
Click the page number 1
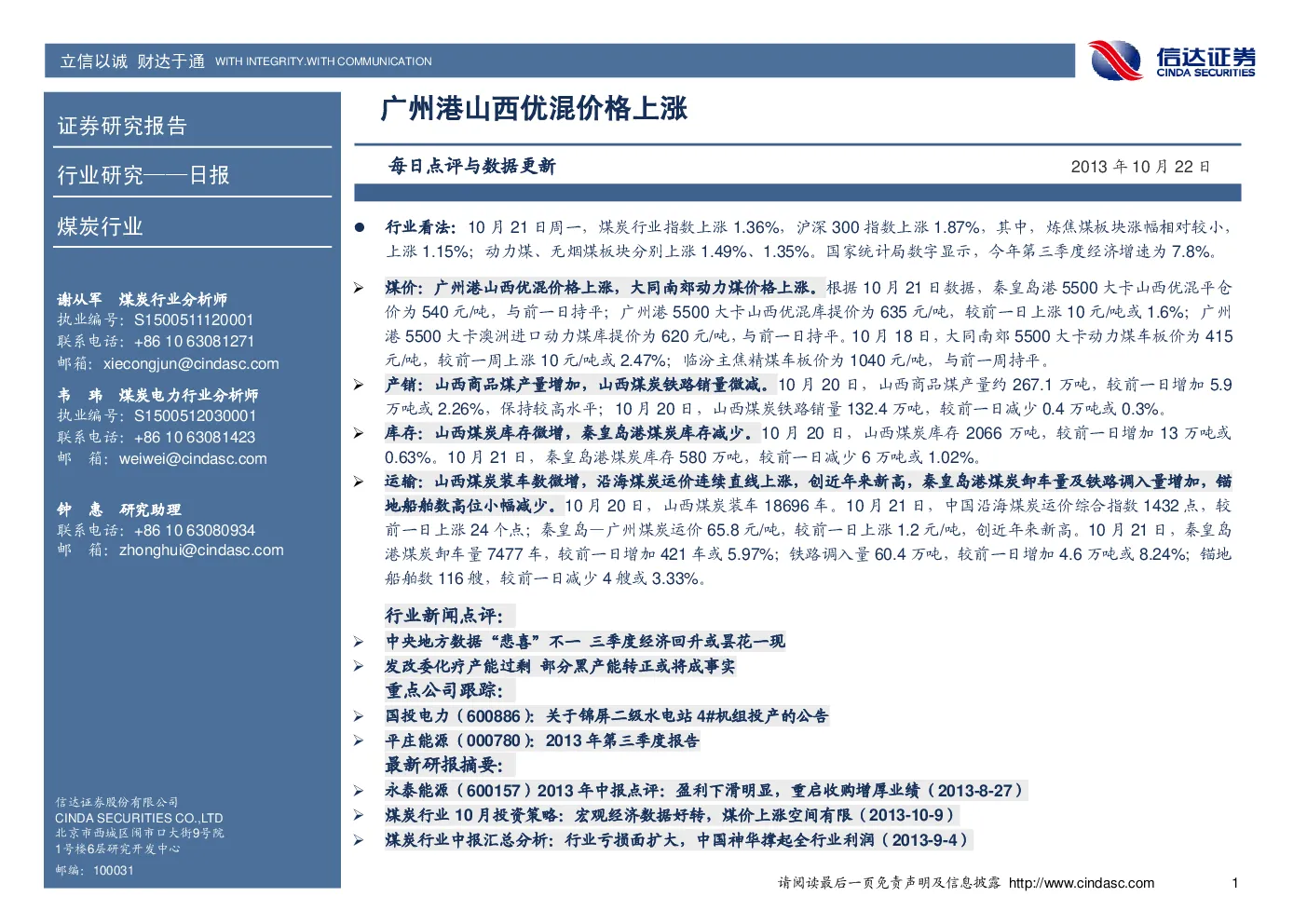1235,883
